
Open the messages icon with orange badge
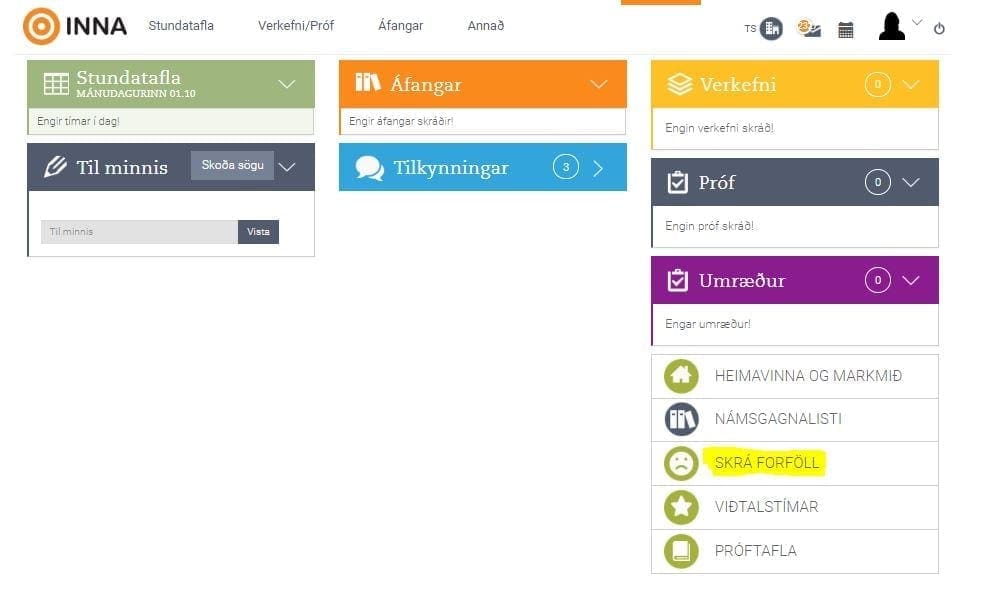[x=808, y=29]
